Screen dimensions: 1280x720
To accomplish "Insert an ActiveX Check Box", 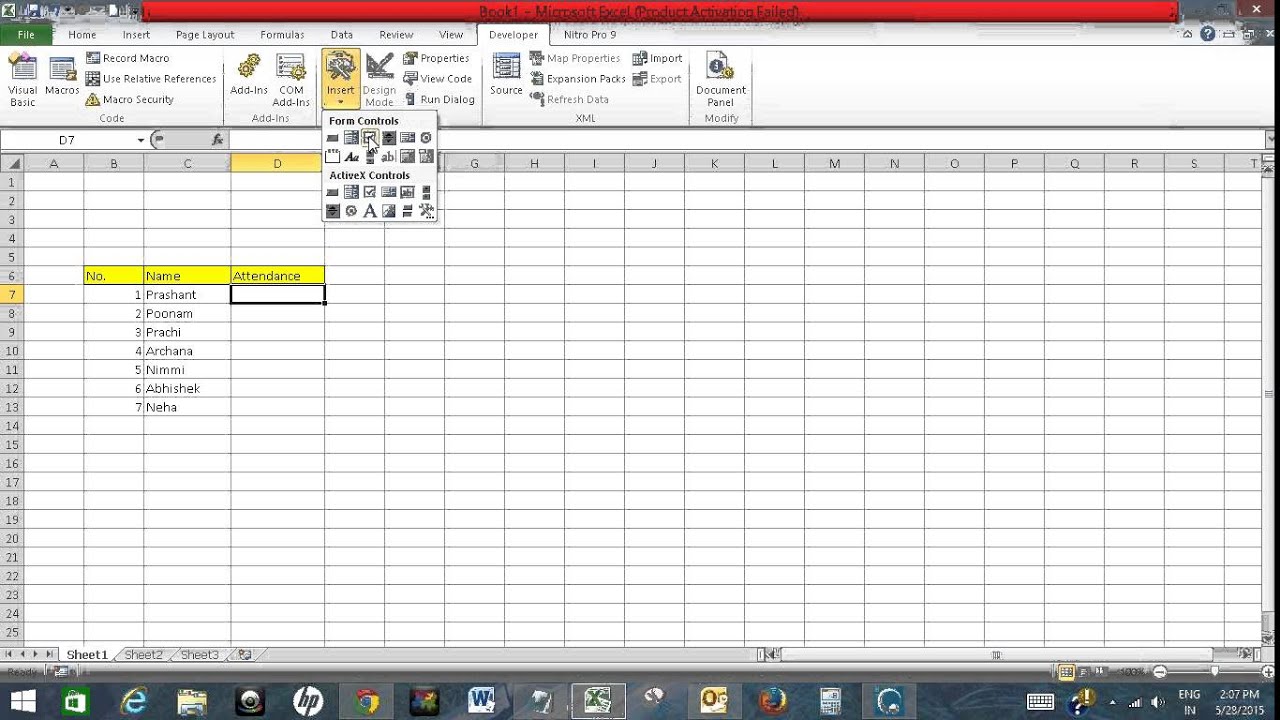I will pos(370,192).
